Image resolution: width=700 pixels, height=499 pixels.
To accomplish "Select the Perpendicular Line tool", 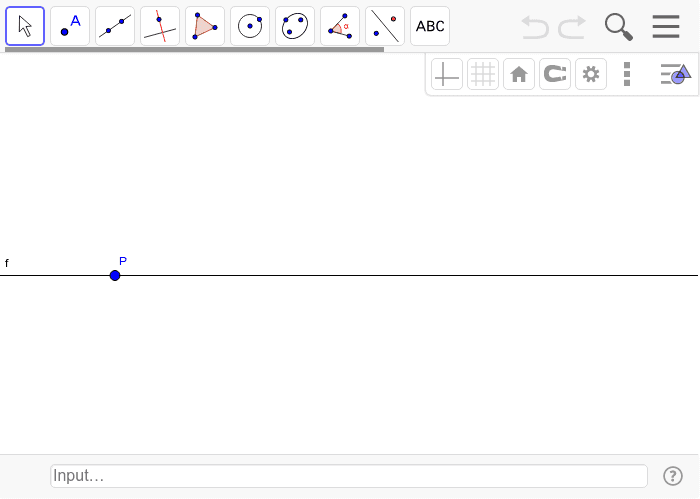I will 160,26.
